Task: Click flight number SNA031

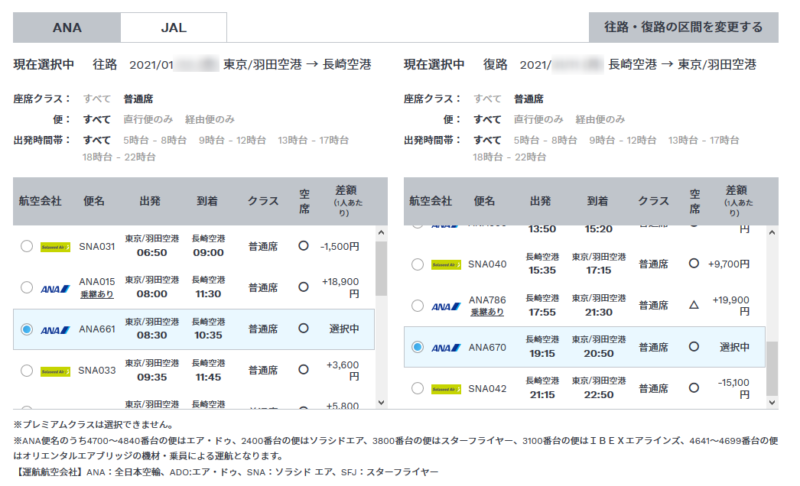Action: [x=97, y=246]
